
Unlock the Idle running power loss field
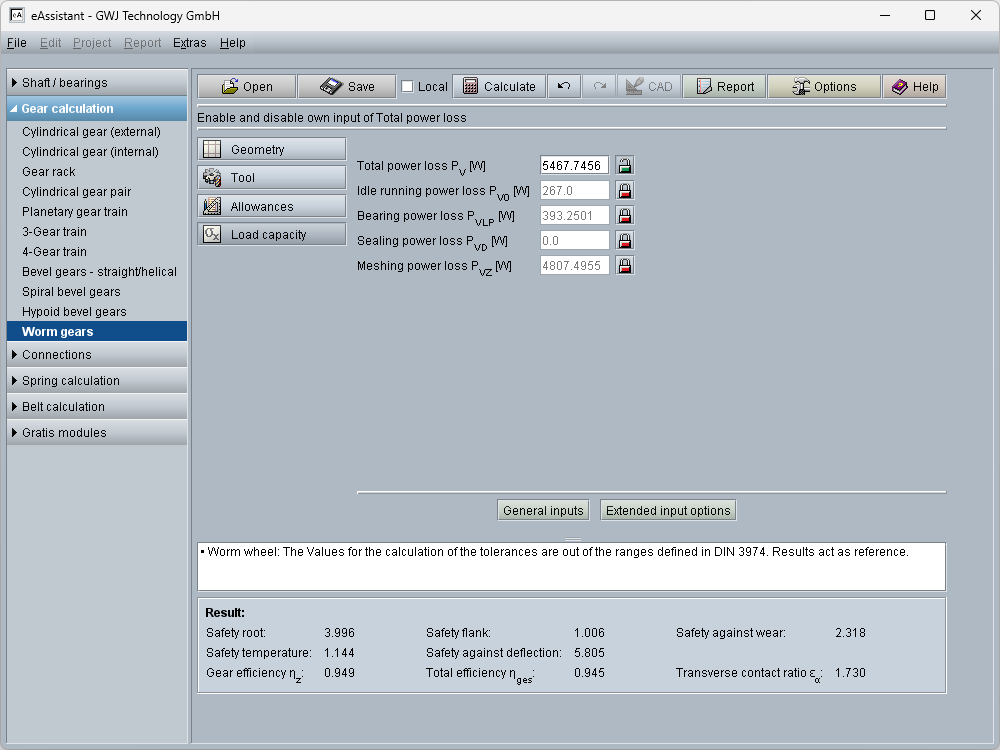(x=624, y=191)
